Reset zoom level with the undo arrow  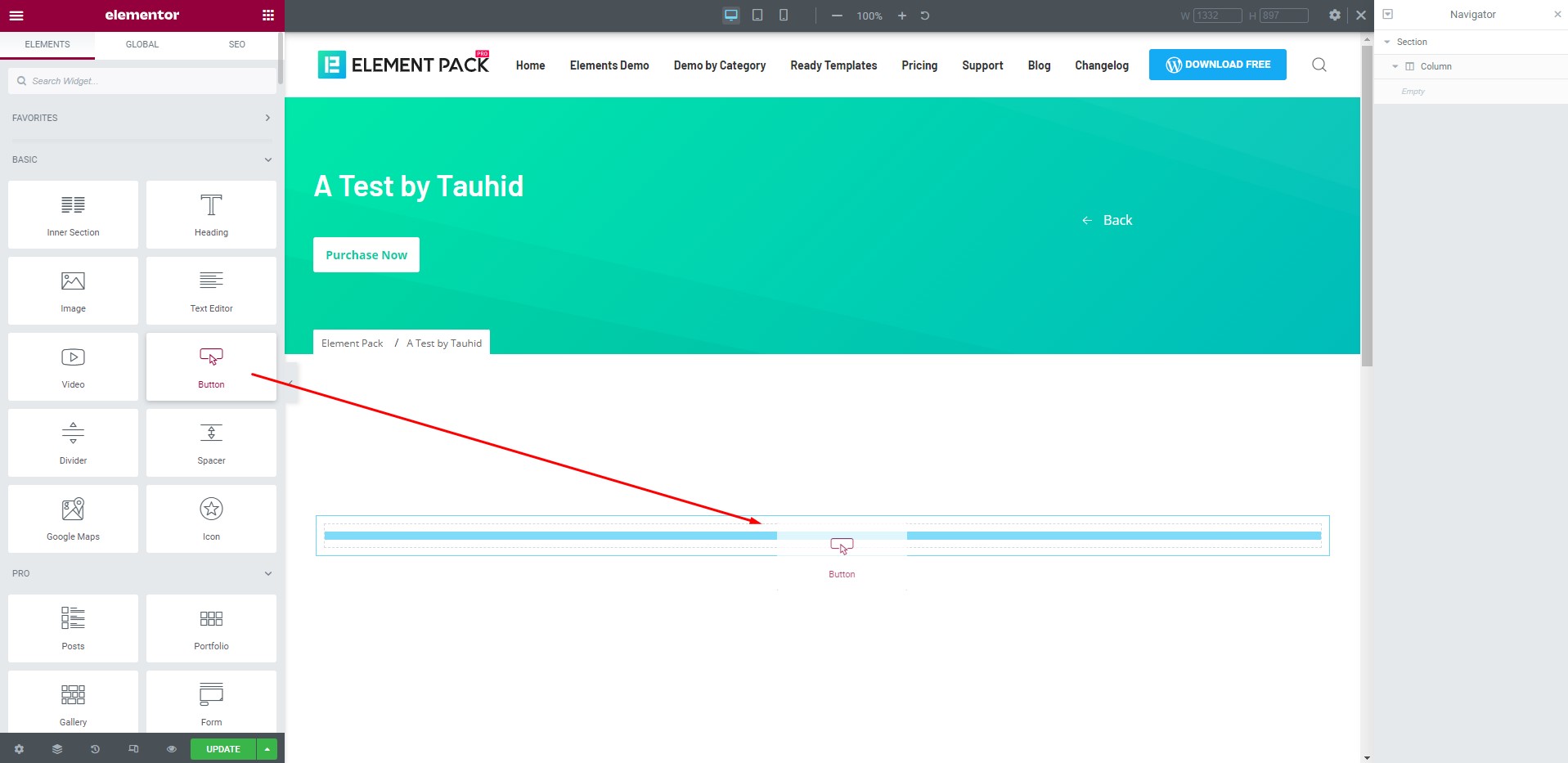tap(925, 16)
